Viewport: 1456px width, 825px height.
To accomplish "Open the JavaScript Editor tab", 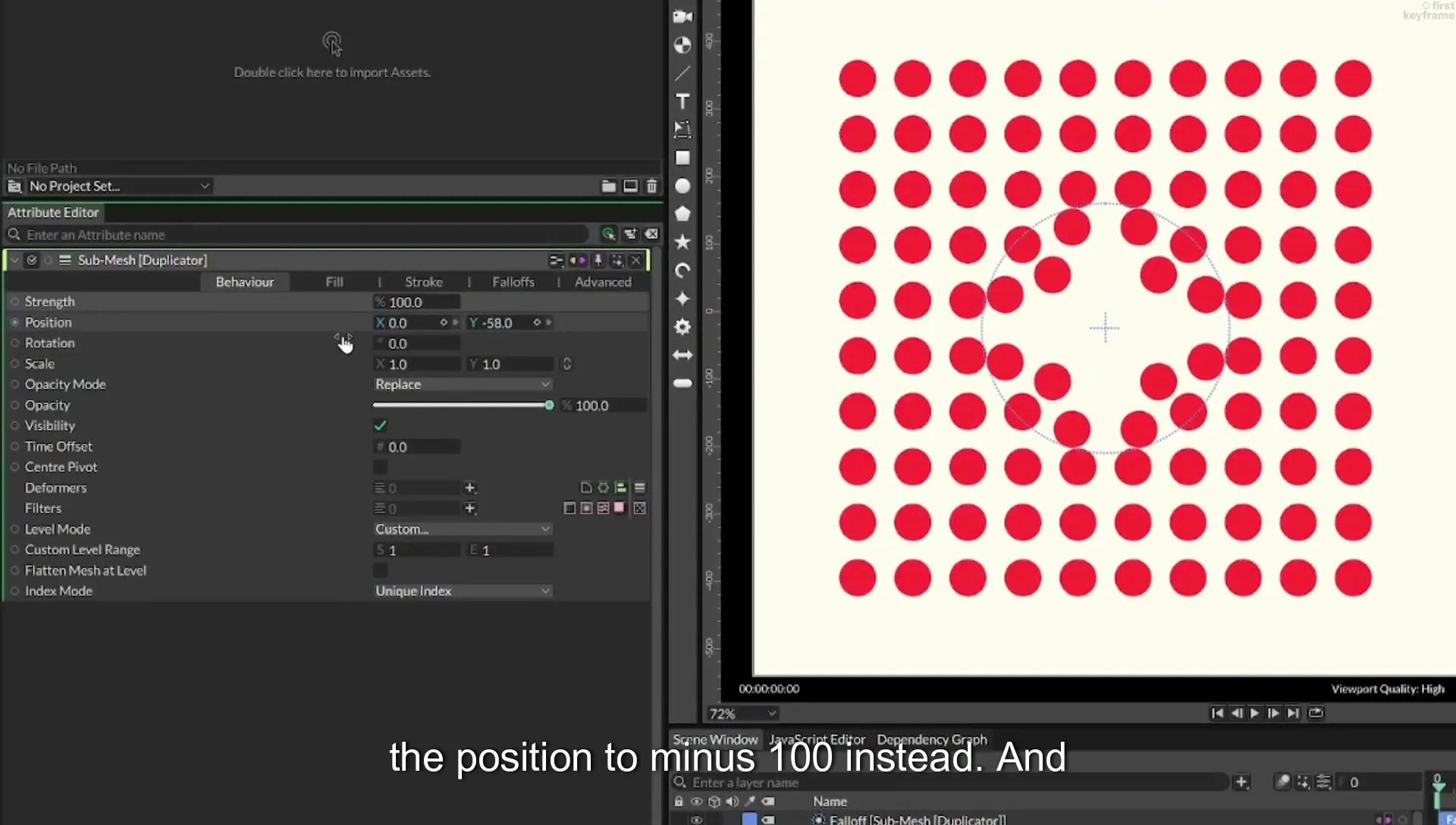I will click(x=817, y=739).
